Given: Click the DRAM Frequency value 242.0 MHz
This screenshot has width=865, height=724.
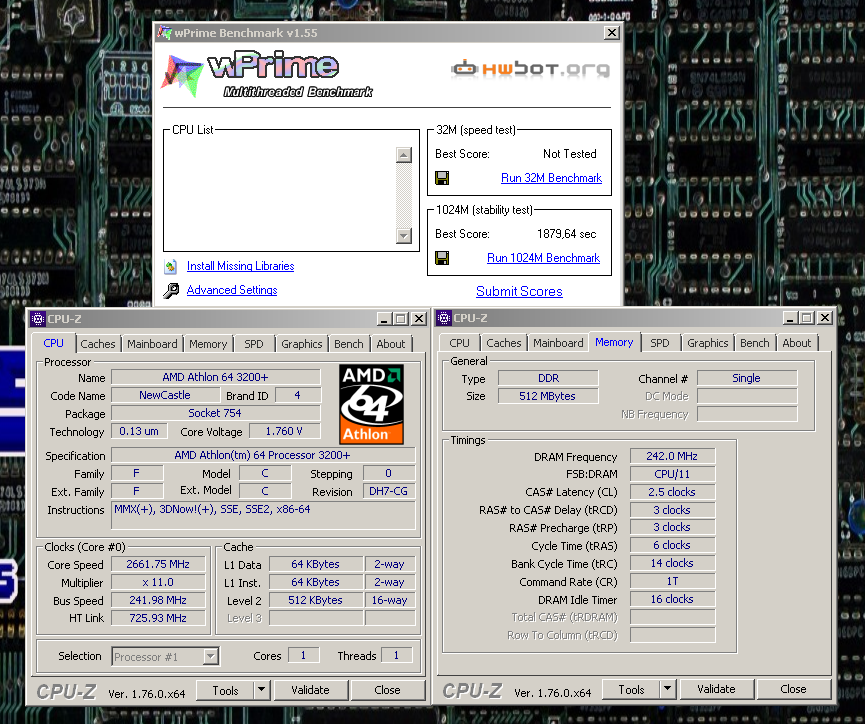Looking at the screenshot, I should click(672, 456).
